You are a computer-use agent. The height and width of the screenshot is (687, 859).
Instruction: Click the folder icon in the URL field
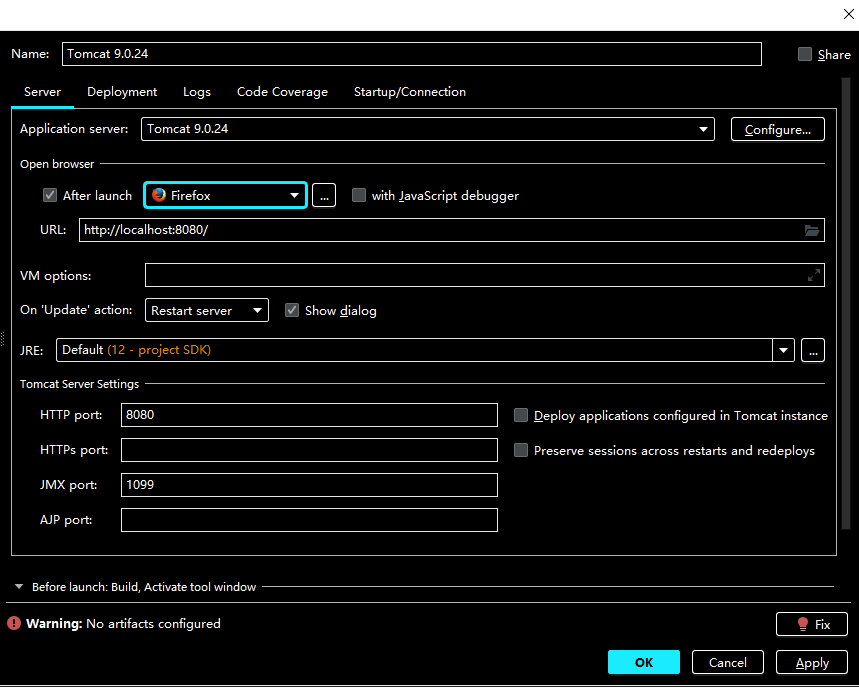tap(811, 230)
